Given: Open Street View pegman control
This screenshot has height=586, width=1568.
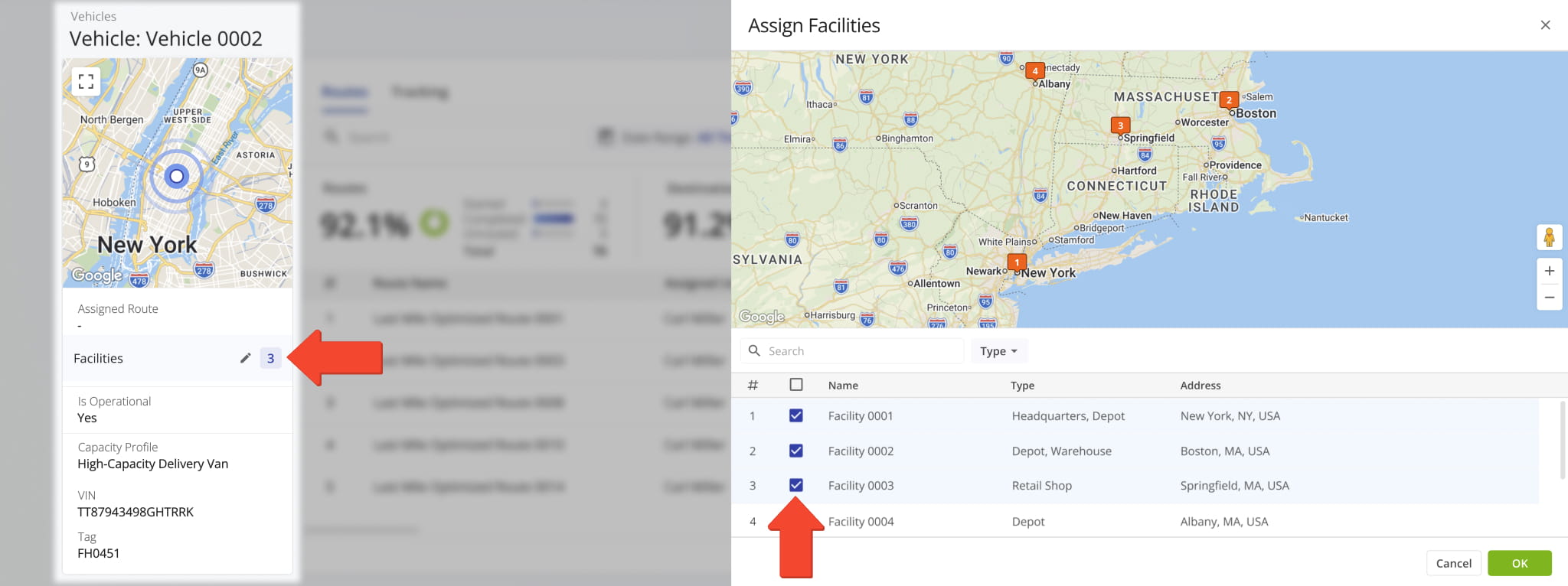Looking at the screenshot, I should tap(1549, 237).
